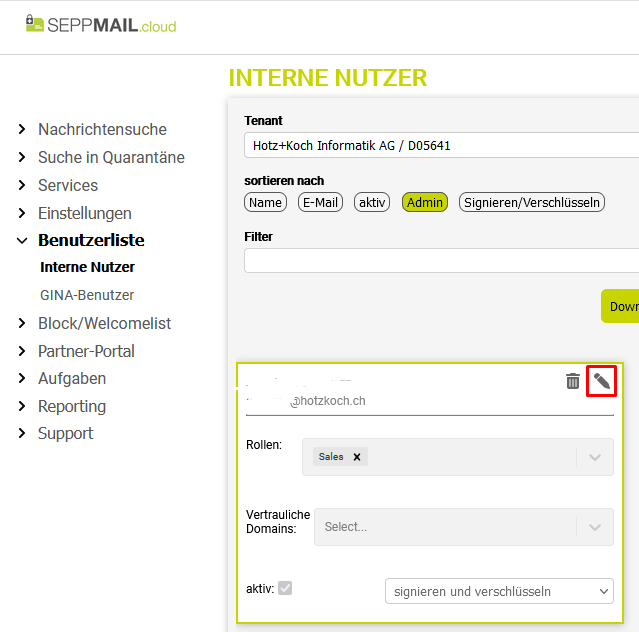Toggle the aktiv checkbox
The width and height of the screenshot is (639, 632).
click(285, 588)
